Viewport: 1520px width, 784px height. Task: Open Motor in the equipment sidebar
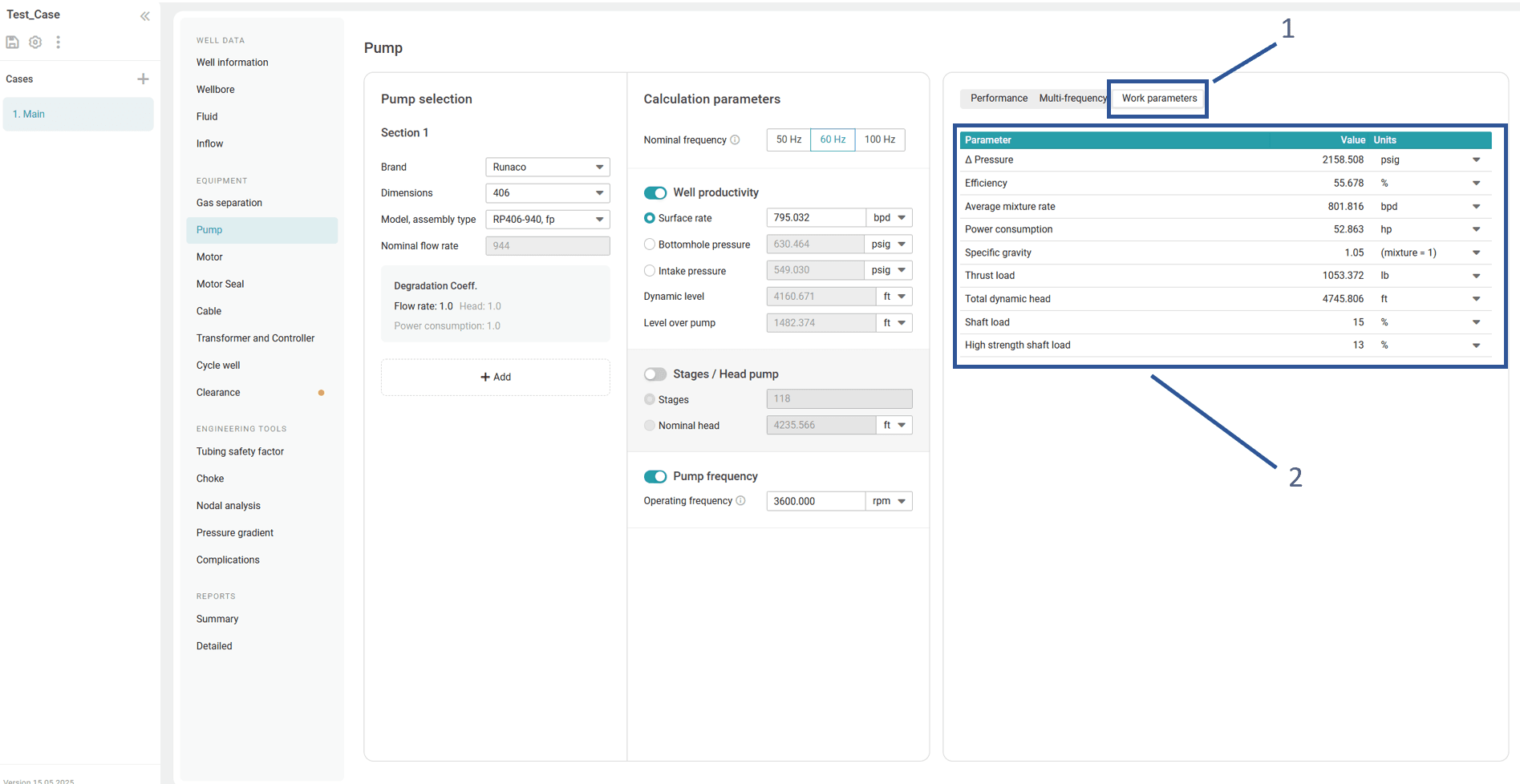[209, 257]
